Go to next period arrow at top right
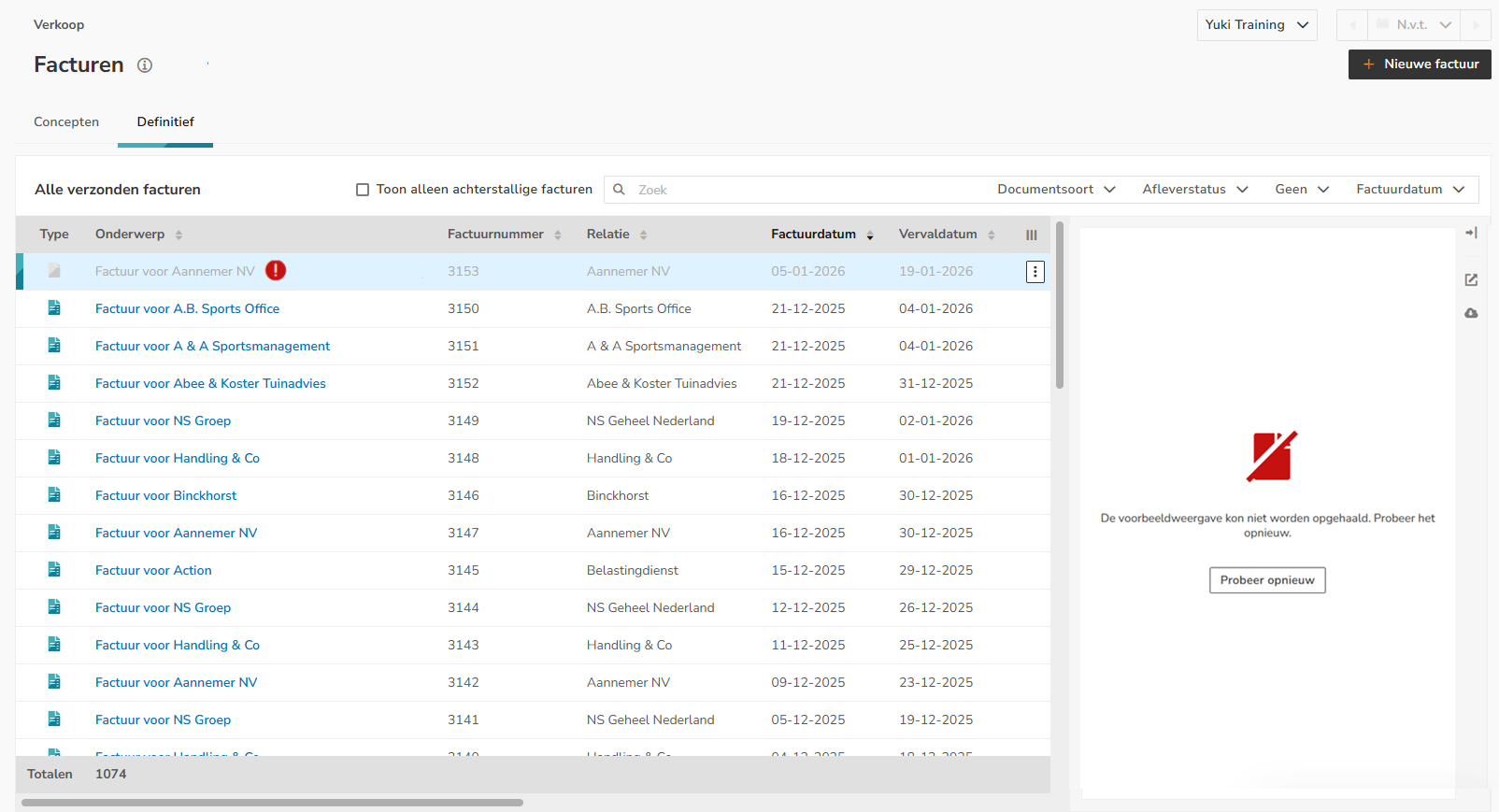1499x812 pixels. click(x=1477, y=25)
